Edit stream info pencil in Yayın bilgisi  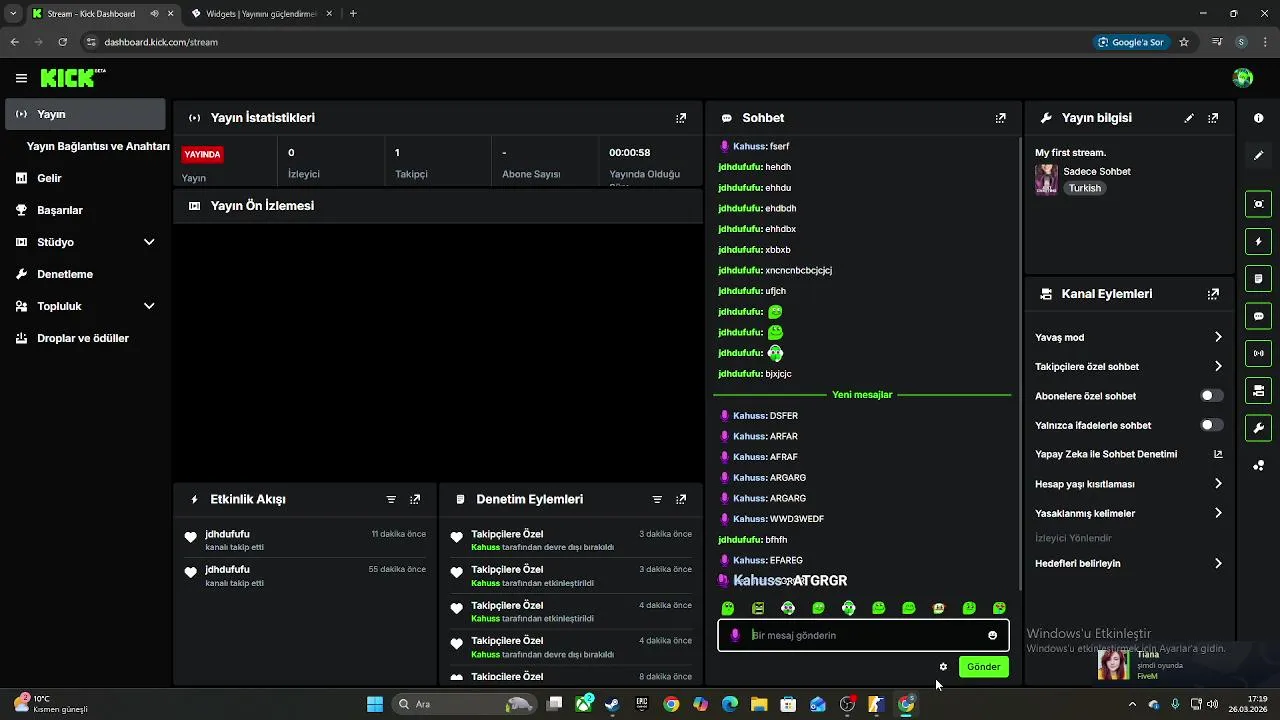[1189, 118]
